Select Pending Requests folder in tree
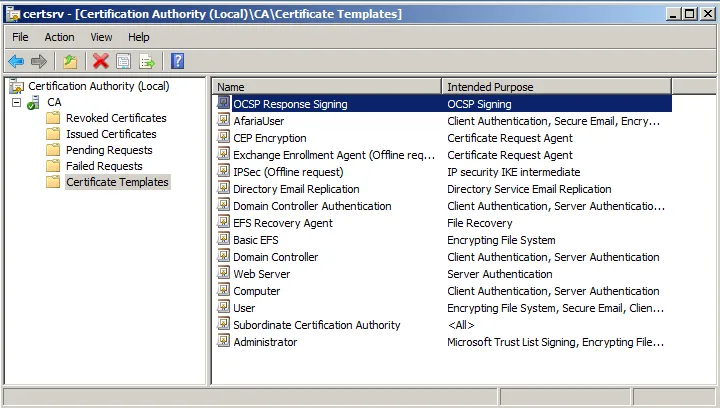Viewport: 720px width, 408px height. pos(109,150)
